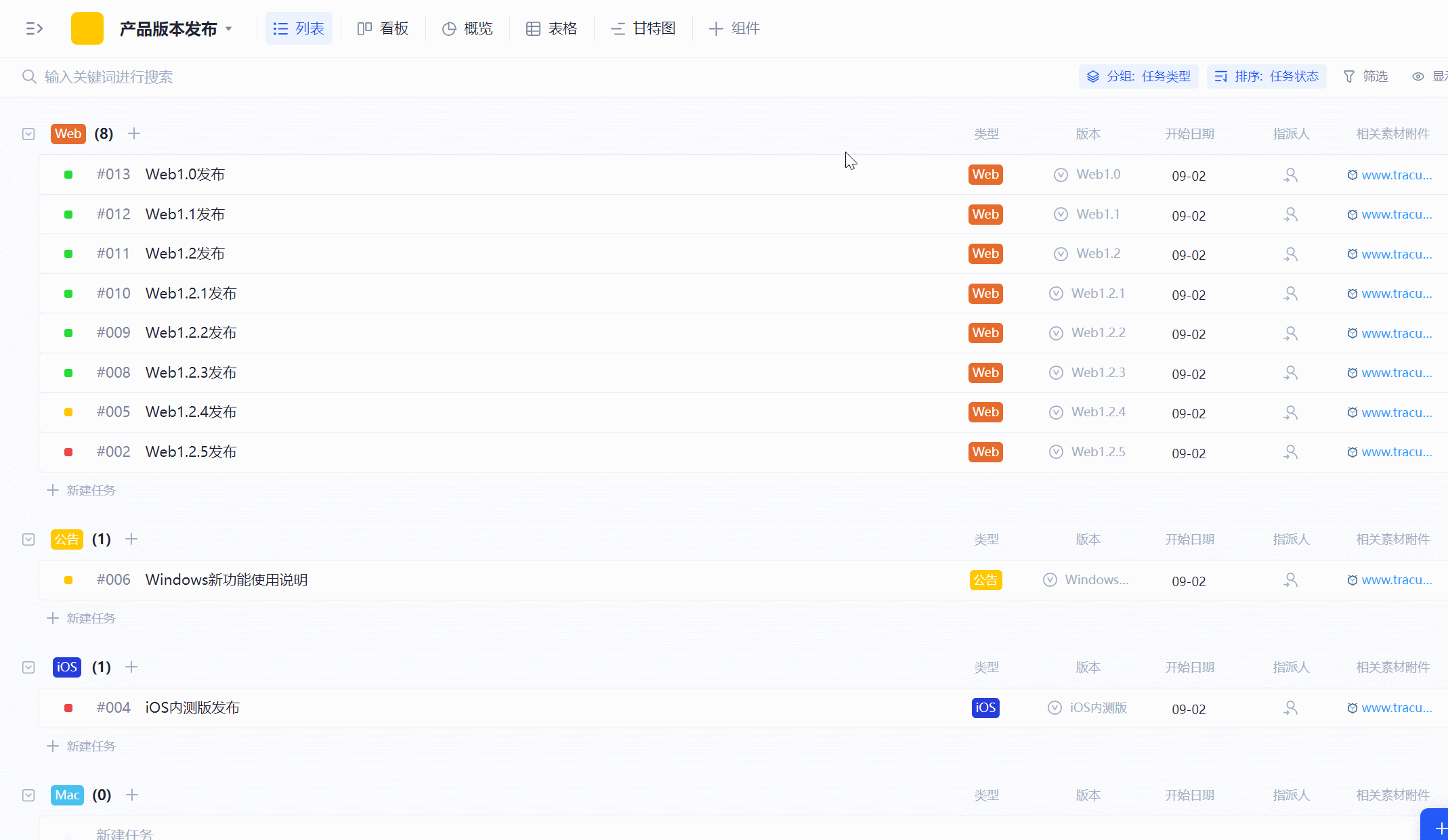Open the 排序: 任务状态 sorting dropdown
Screen dimensions: 1448x840
pyautogui.click(x=1266, y=76)
